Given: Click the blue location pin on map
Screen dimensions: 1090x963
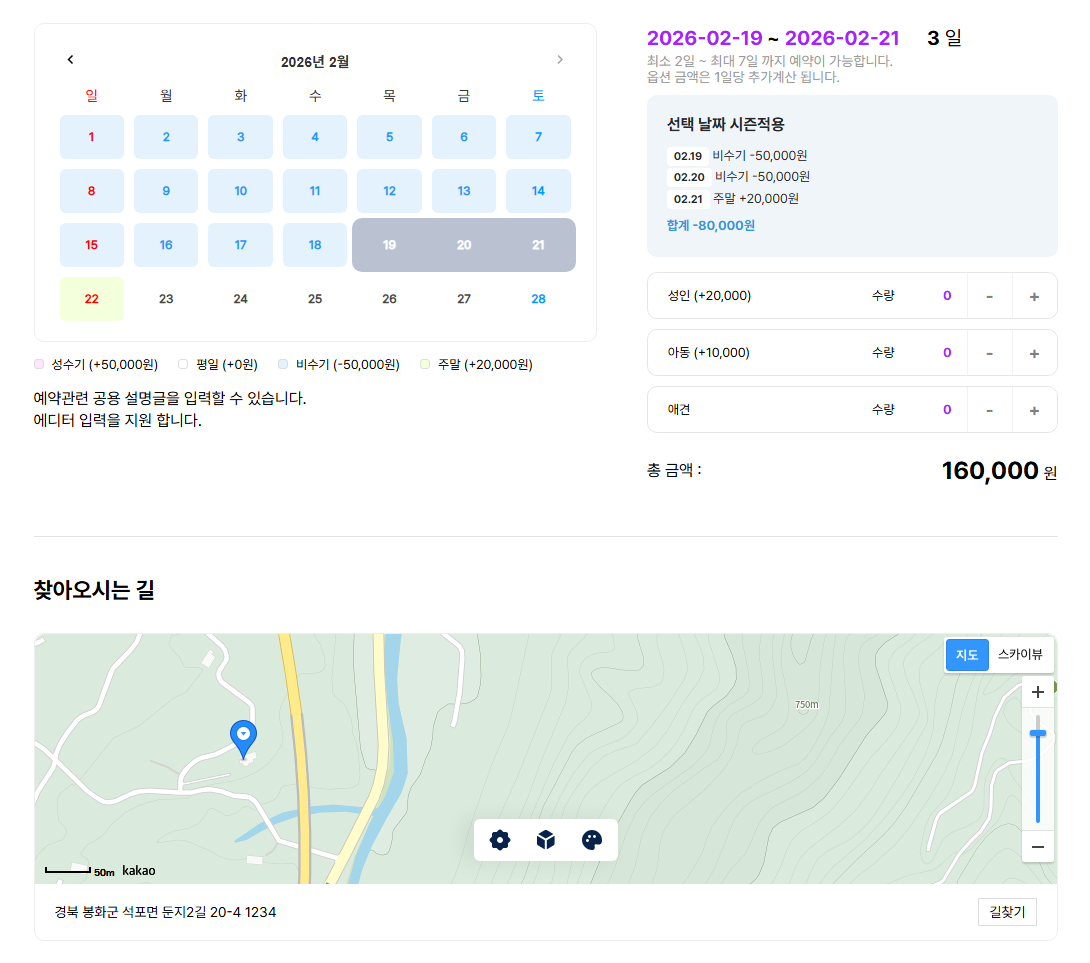Looking at the screenshot, I should coord(243,737).
